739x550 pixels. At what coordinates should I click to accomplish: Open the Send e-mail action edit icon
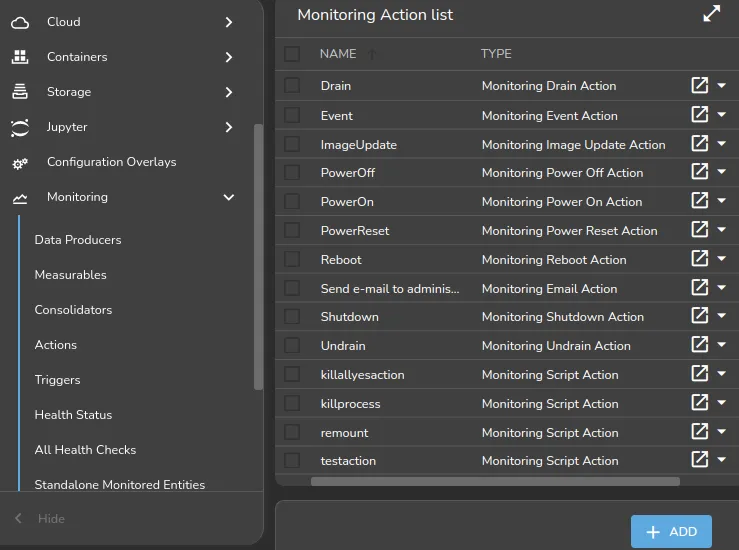[699, 287]
